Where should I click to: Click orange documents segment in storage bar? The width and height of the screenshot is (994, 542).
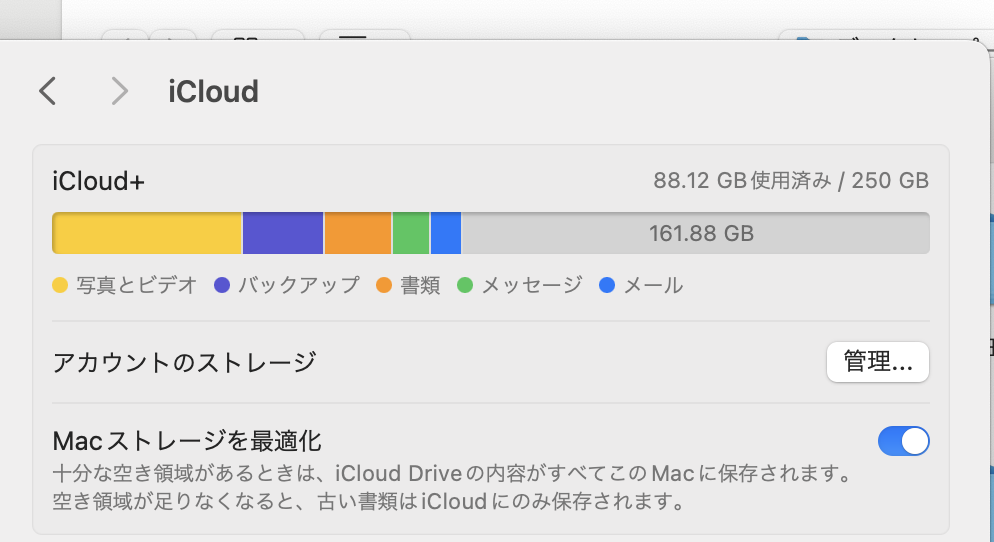point(357,233)
